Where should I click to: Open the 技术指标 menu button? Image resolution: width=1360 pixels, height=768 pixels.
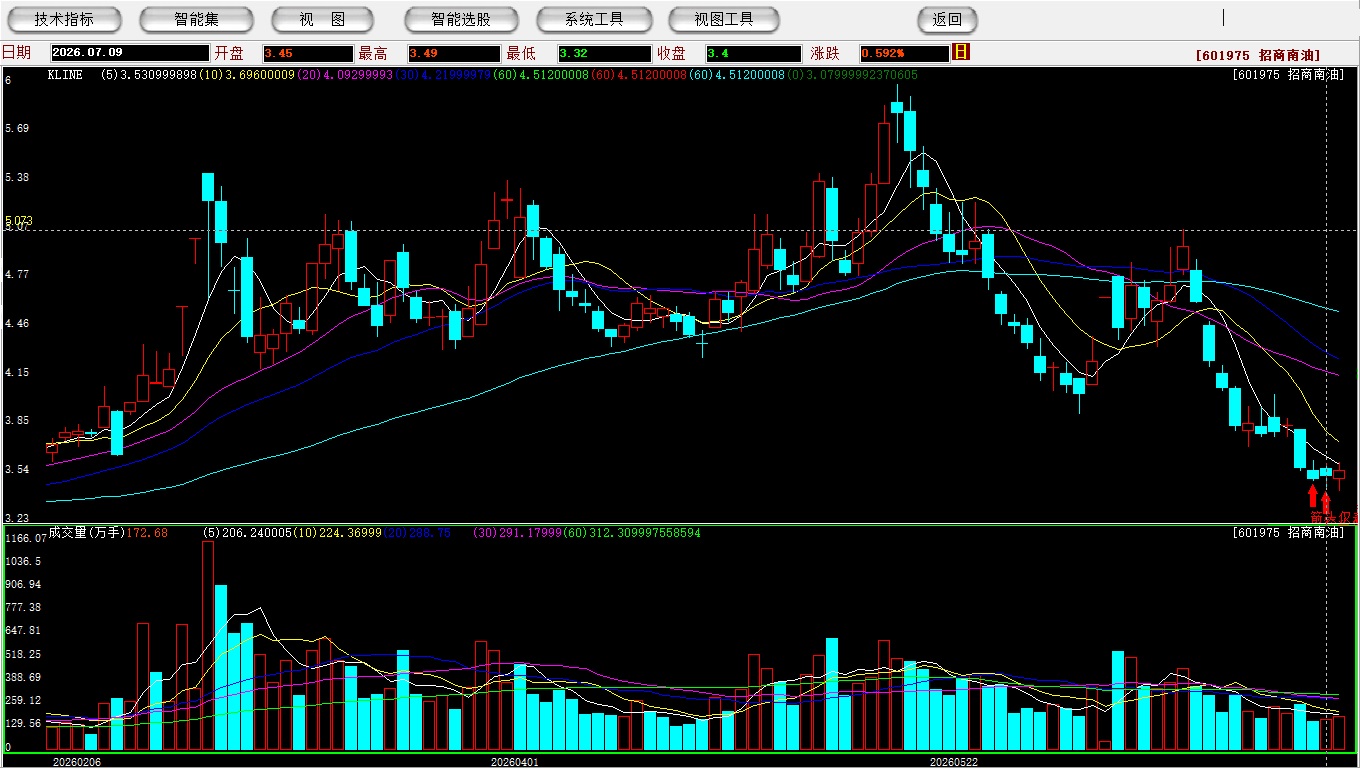click(x=64, y=19)
